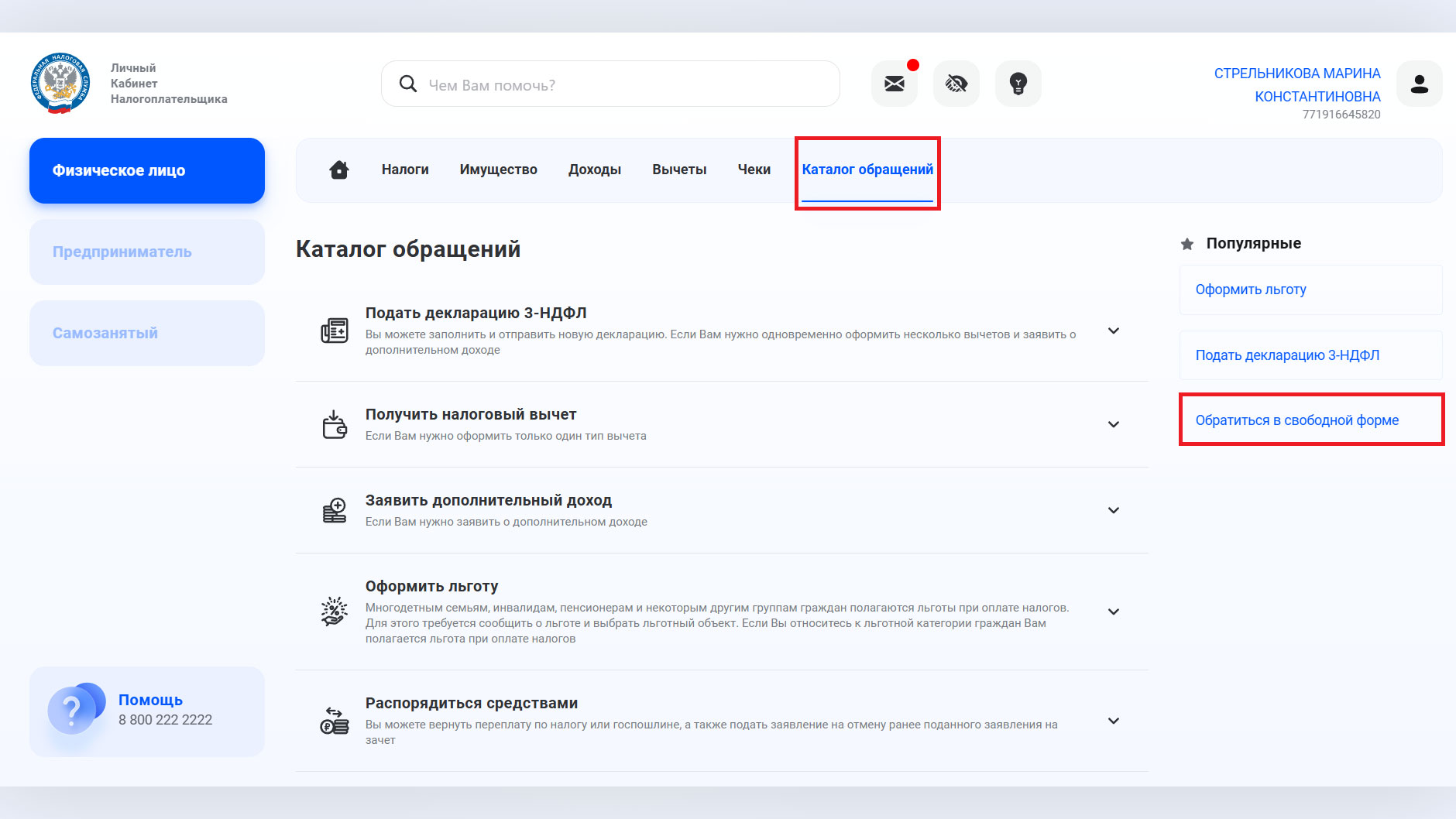The height and width of the screenshot is (819, 1456).
Task: Open popular link Оформить льготу
Action: (1250, 290)
